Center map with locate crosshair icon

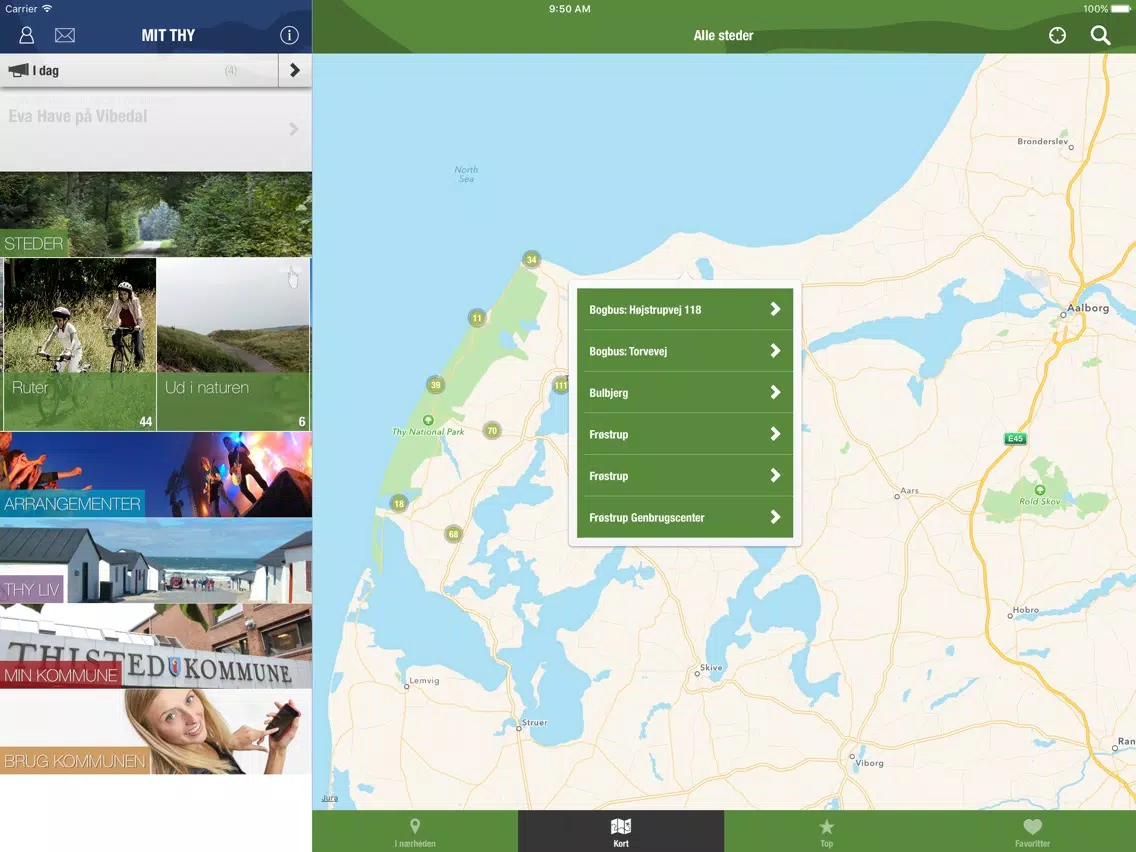coord(1057,35)
